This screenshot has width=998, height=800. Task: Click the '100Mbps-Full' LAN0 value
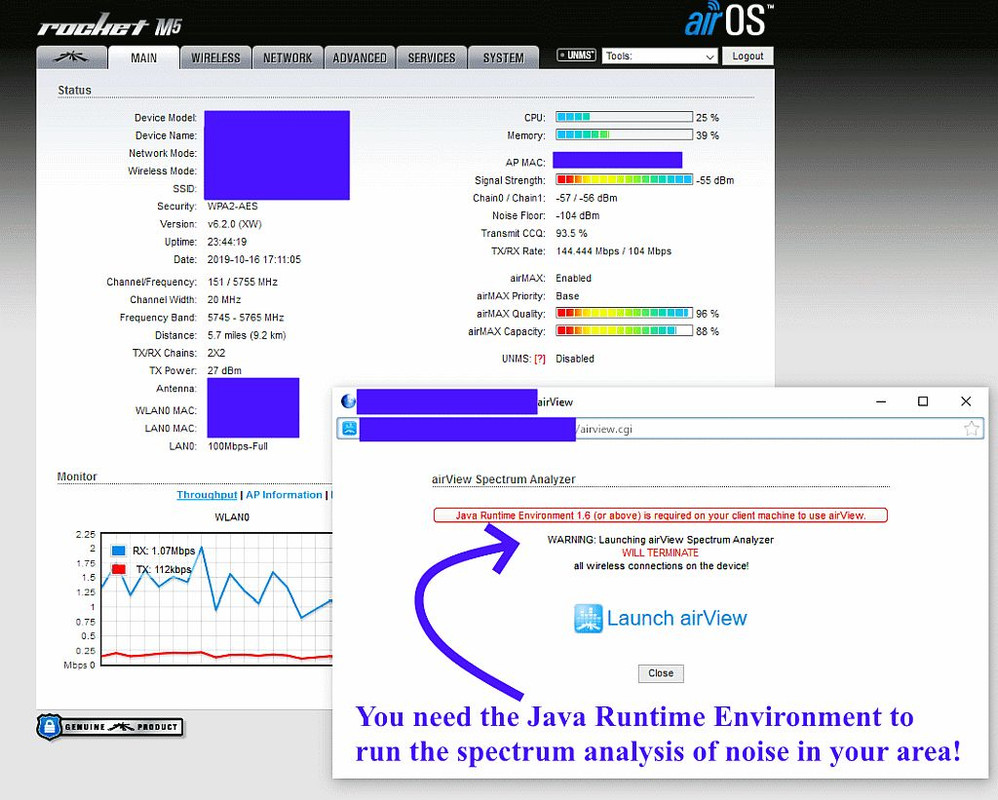pos(237,446)
